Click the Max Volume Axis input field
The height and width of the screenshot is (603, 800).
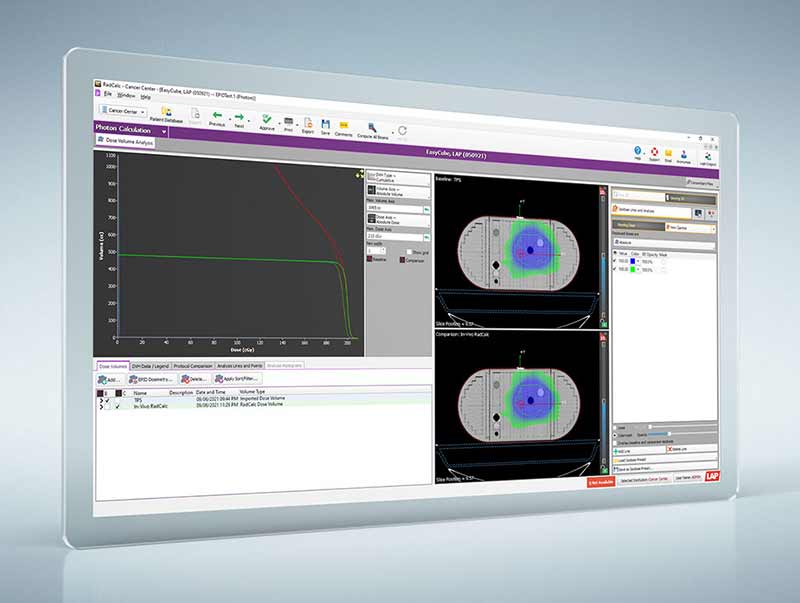[x=394, y=209]
